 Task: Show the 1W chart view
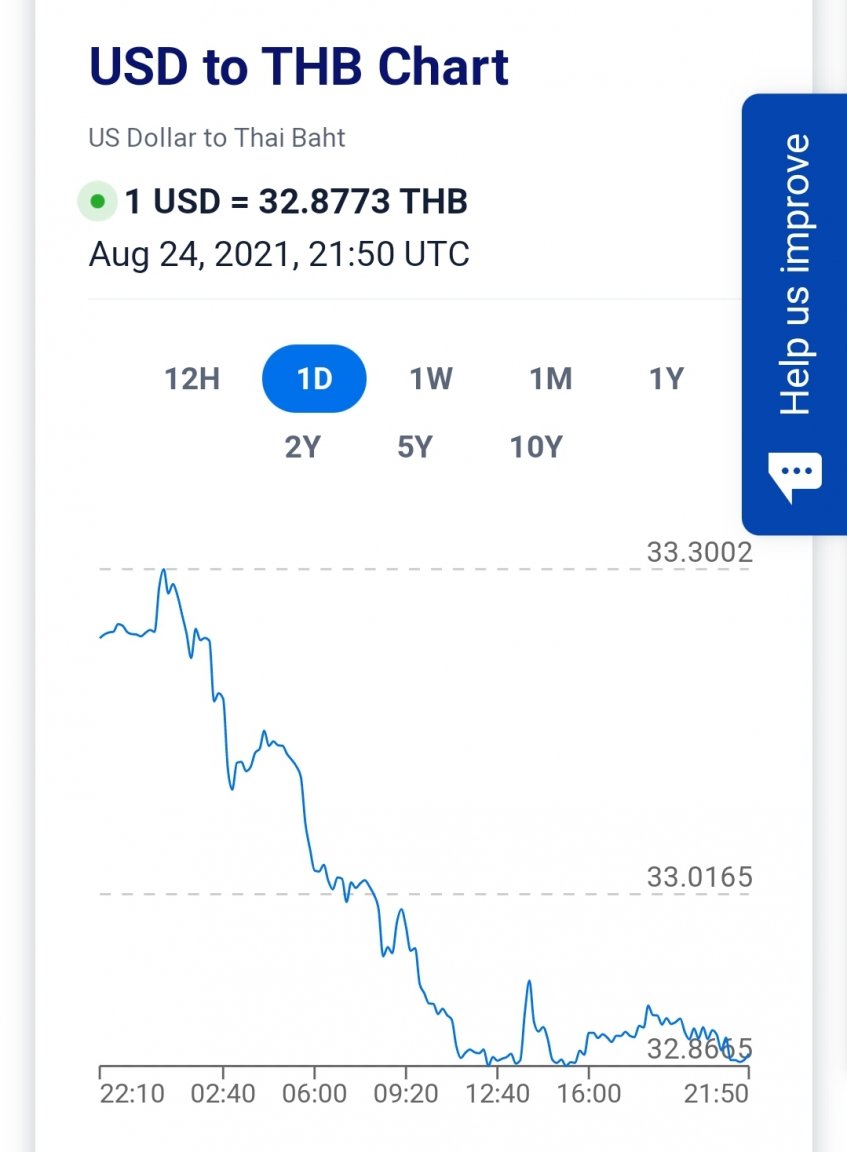(x=431, y=379)
